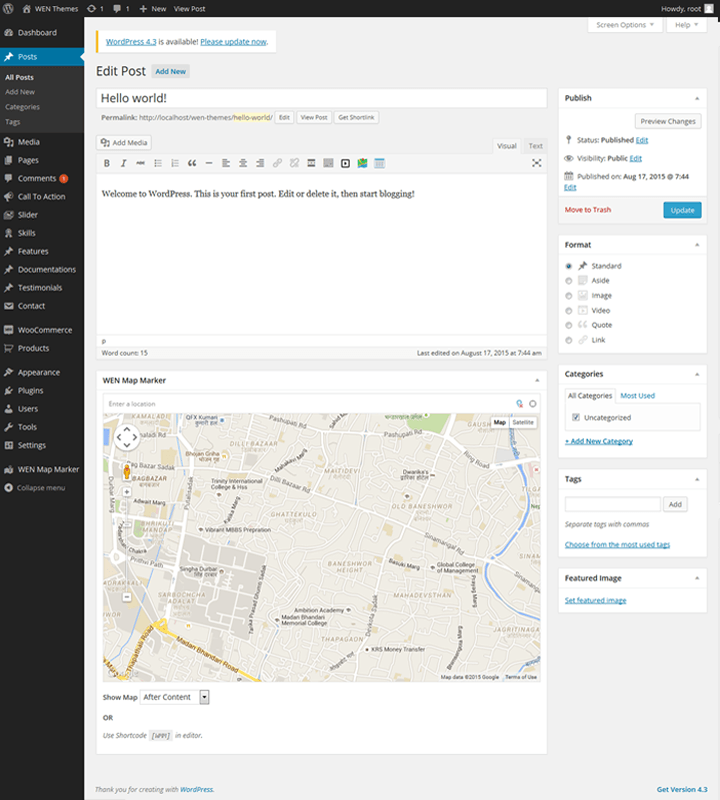Open the Show Map dropdown
Screen dimensions: 720x800
click(x=174, y=697)
